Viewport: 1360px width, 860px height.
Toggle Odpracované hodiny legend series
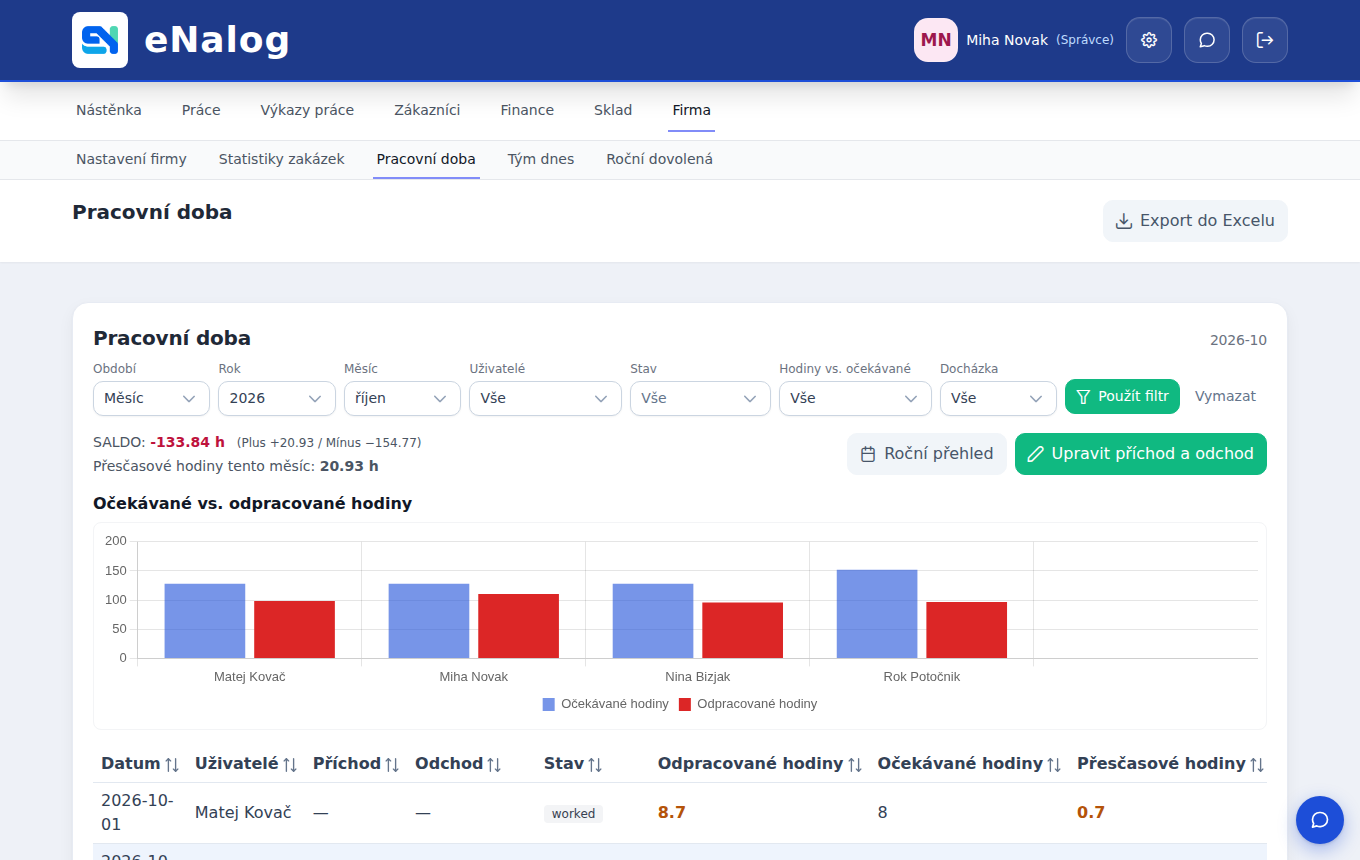tap(748, 704)
